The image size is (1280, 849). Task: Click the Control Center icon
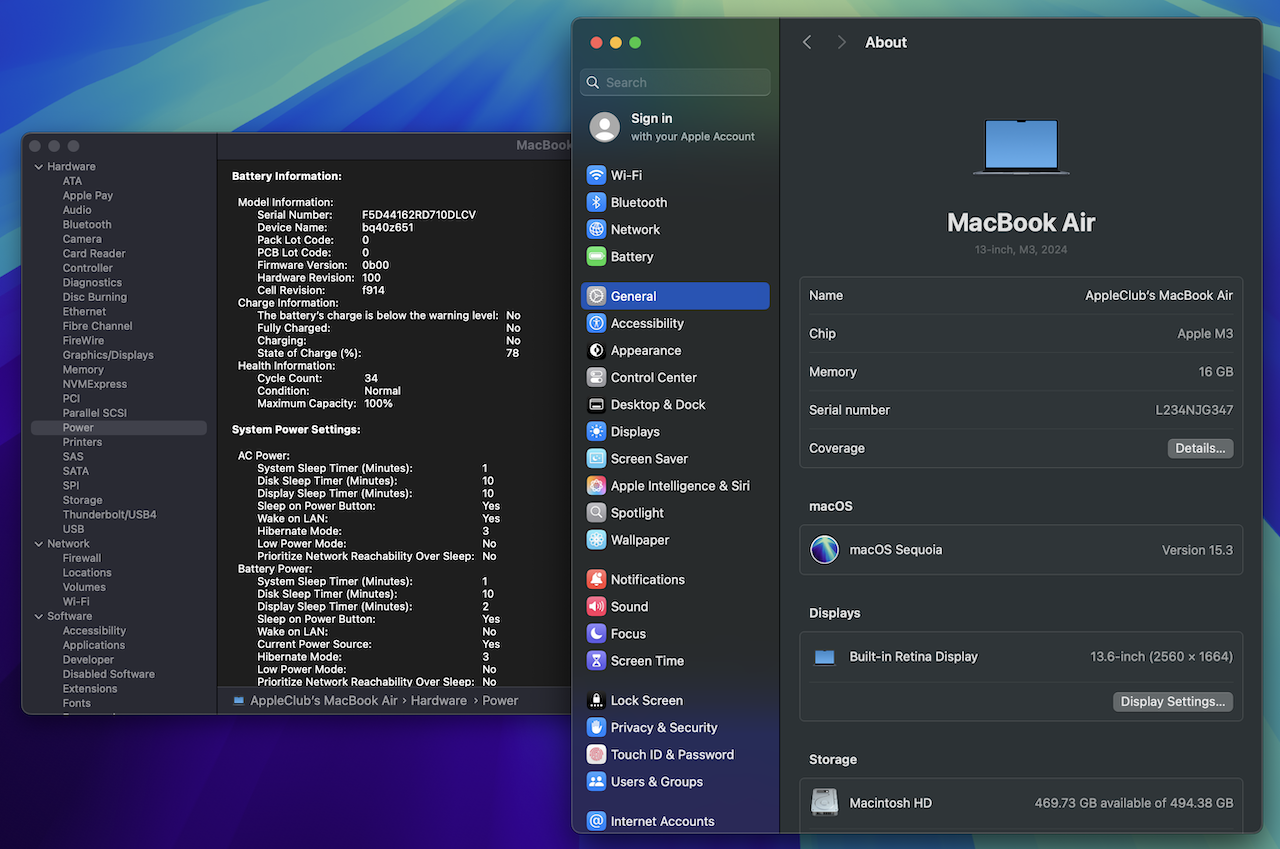point(596,377)
